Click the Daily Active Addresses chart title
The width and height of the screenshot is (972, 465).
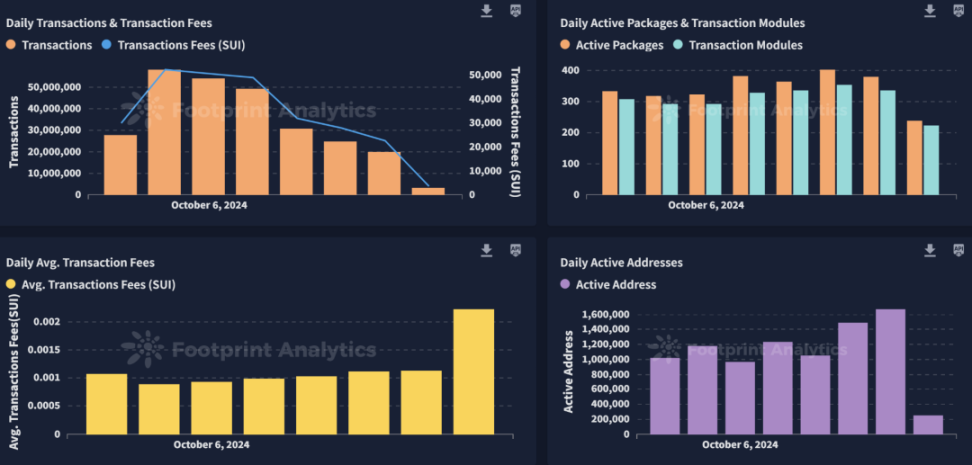(621, 263)
